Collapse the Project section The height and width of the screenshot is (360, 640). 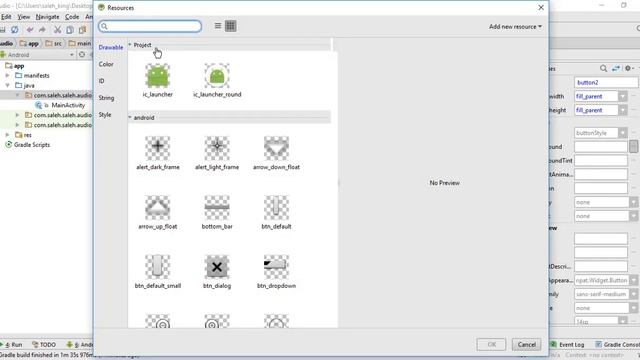[130, 45]
